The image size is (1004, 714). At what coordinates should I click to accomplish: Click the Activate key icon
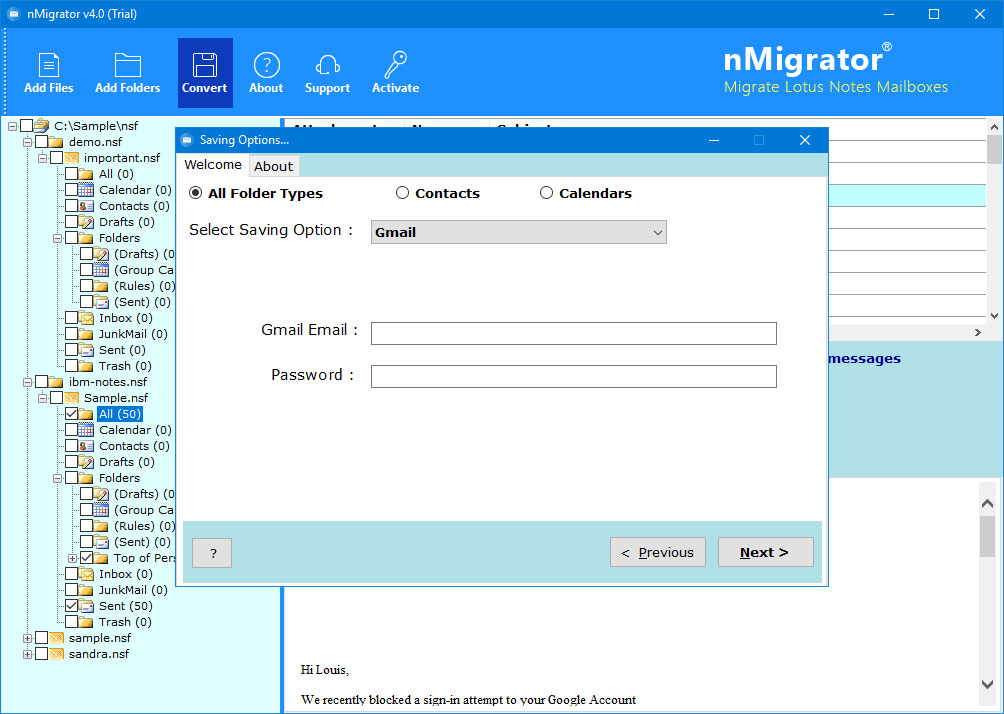395,65
